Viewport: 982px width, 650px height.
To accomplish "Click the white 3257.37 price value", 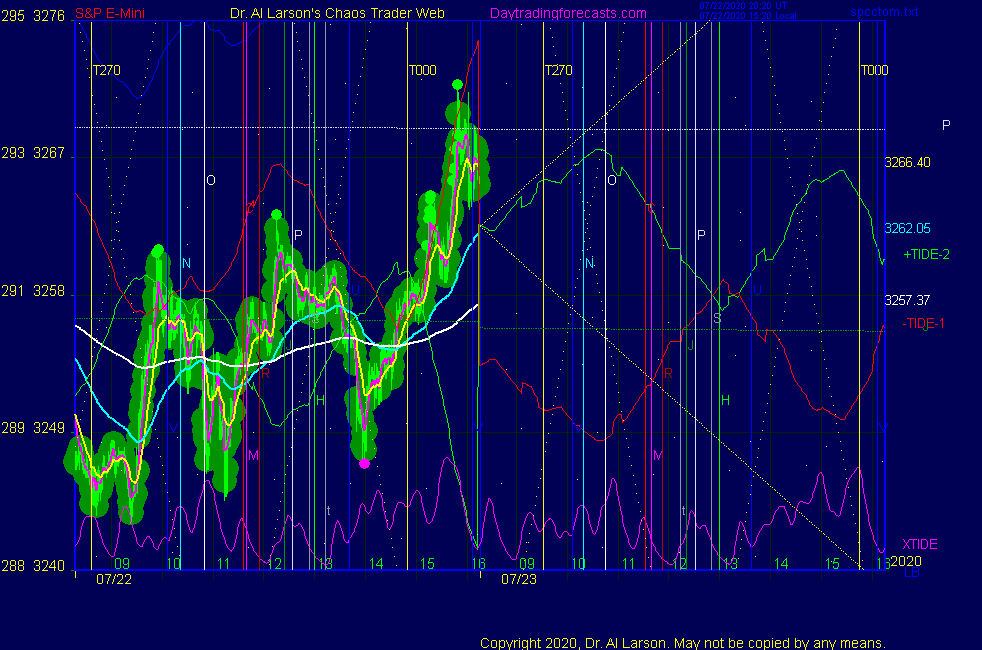I will pyautogui.click(x=907, y=301).
